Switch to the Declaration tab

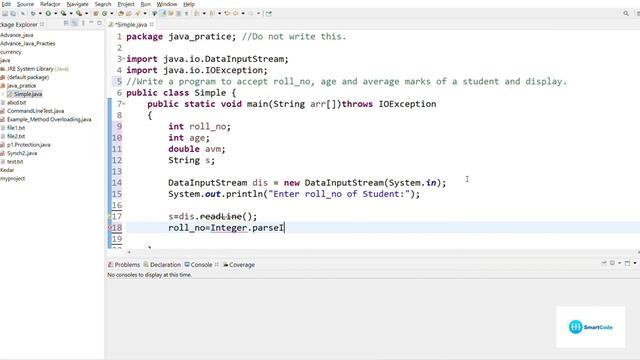[162, 264]
